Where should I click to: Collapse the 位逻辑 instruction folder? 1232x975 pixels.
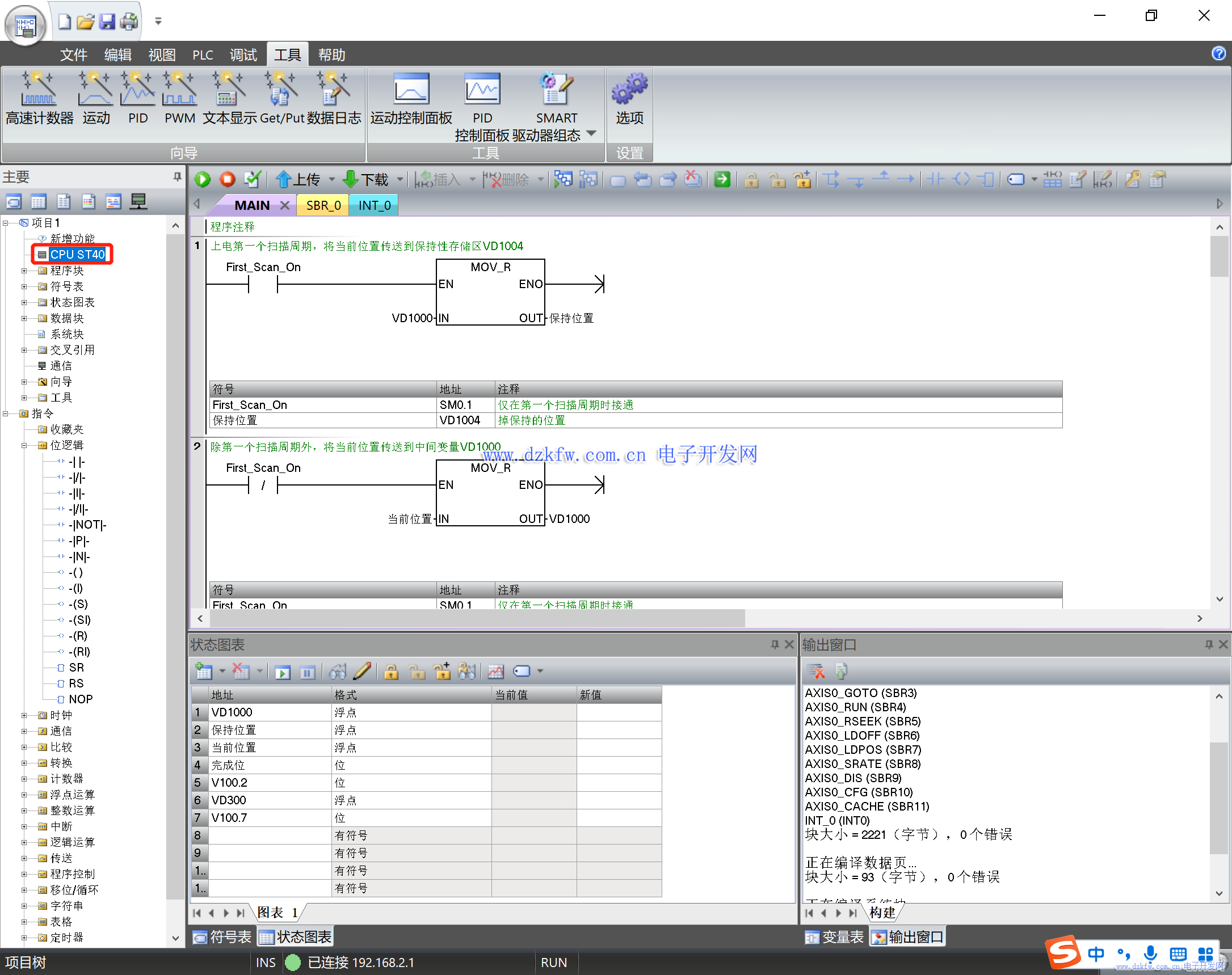[x=24, y=445]
